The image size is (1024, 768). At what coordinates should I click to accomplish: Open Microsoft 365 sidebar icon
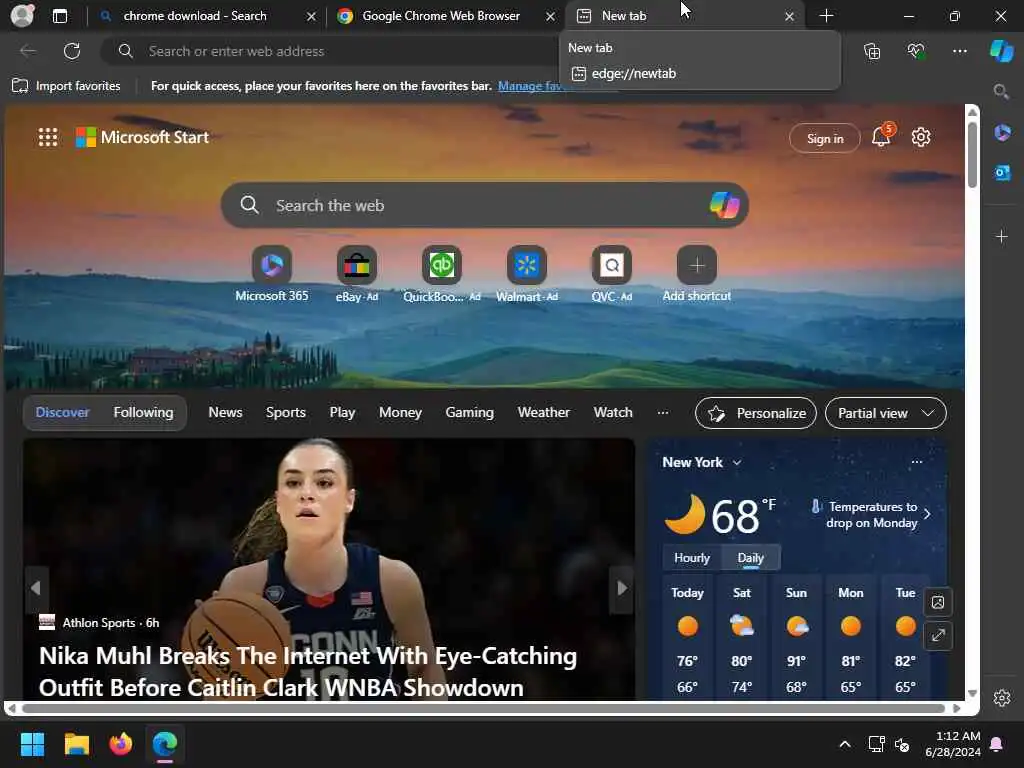(1002, 133)
